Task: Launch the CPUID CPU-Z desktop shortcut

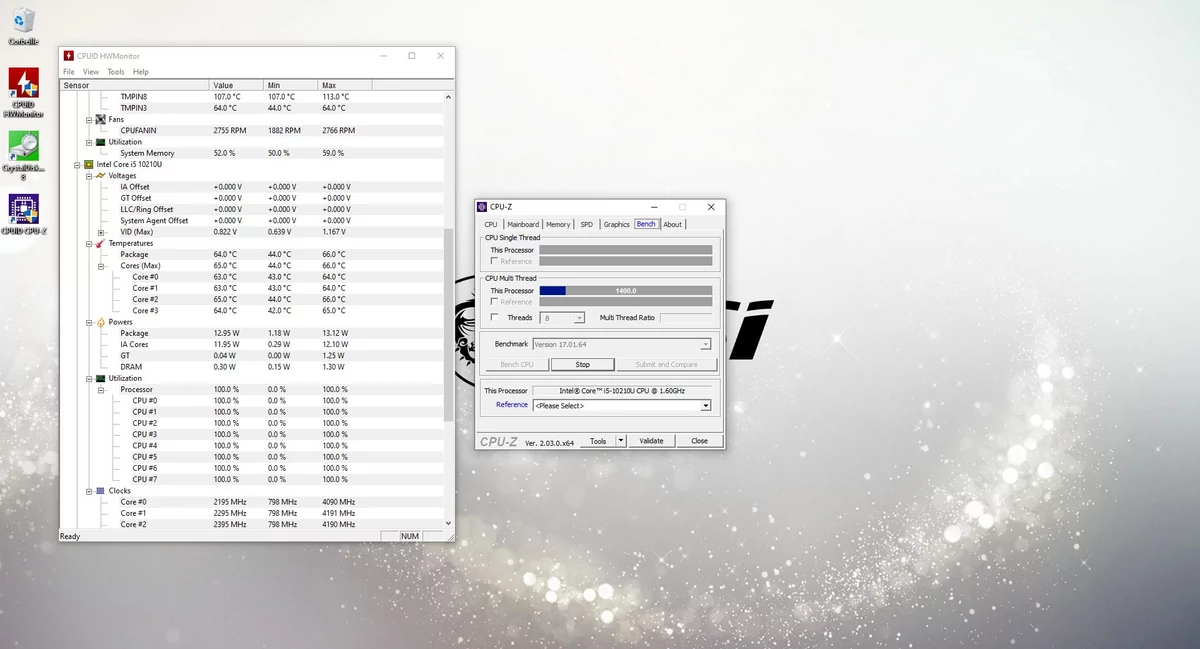Action: click(23, 214)
